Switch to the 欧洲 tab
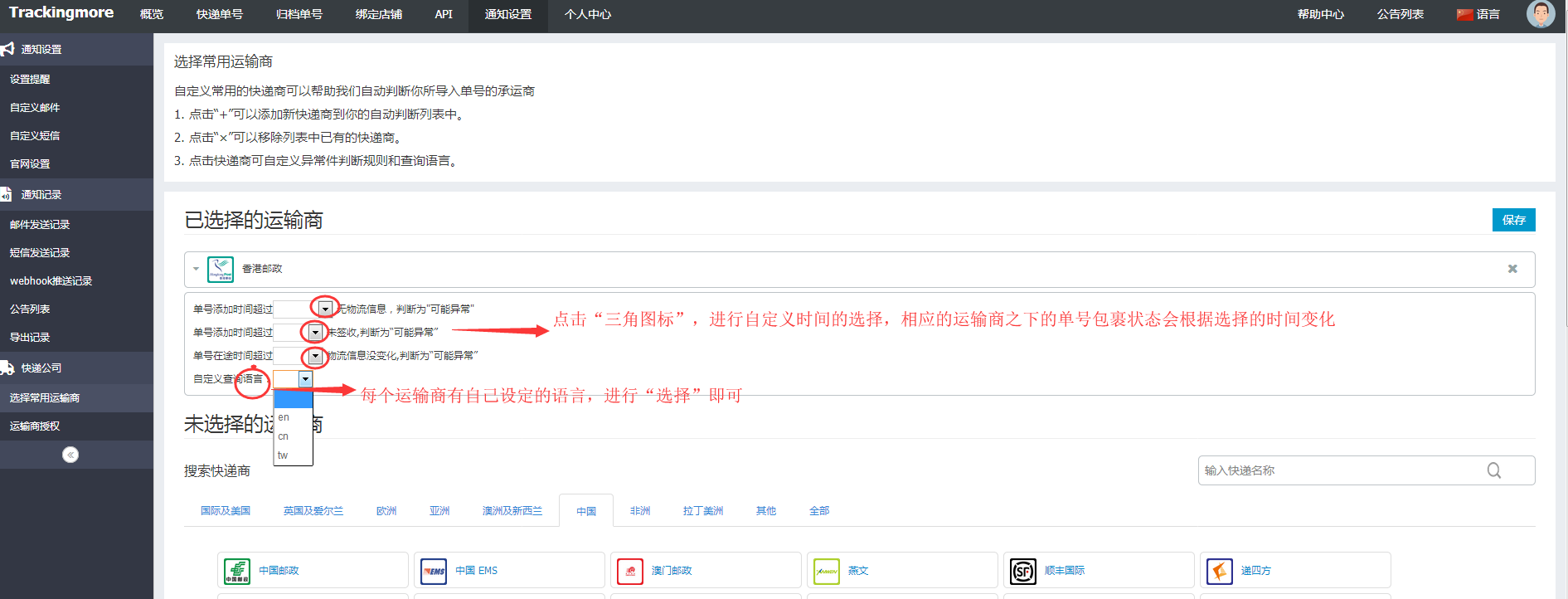The width and height of the screenshot is (1568, 599). [x=386, y=511]
